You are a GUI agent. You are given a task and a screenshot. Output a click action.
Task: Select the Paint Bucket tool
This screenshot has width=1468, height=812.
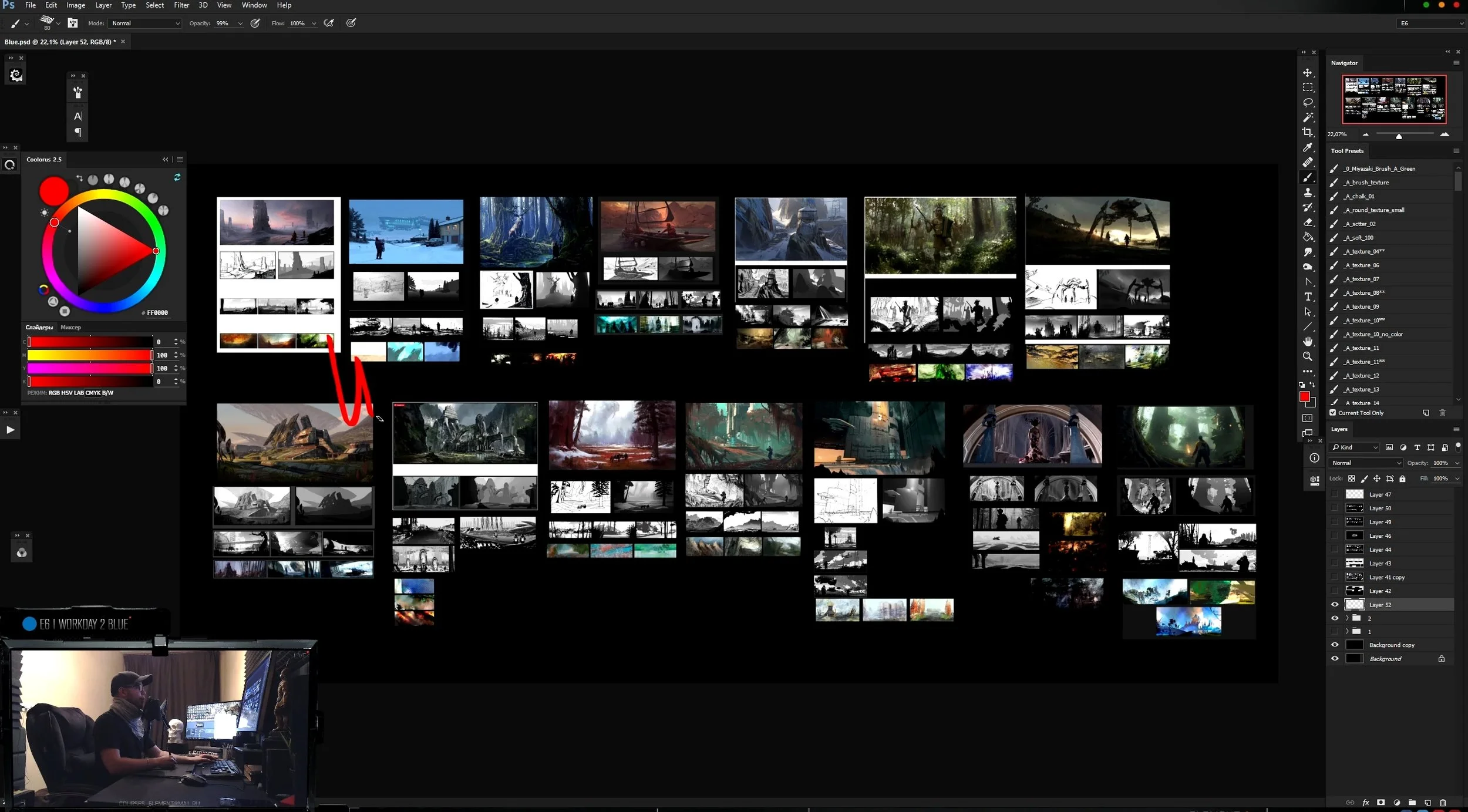tap(1308, 237)
